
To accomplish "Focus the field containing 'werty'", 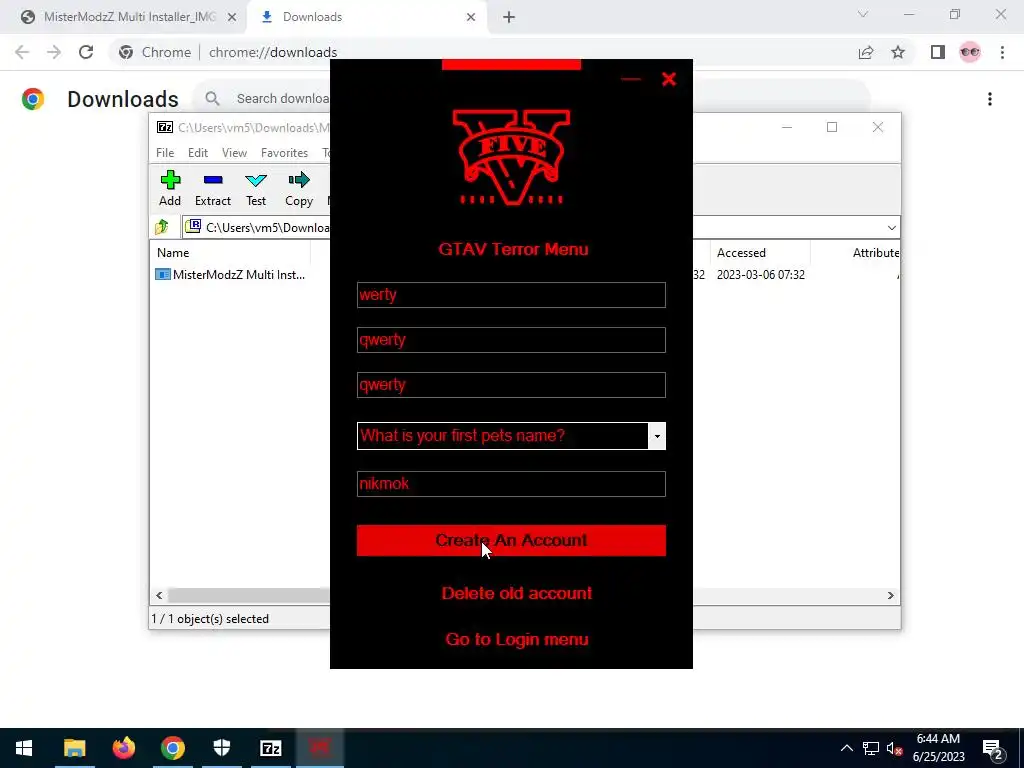I will [x=511, y=295].
